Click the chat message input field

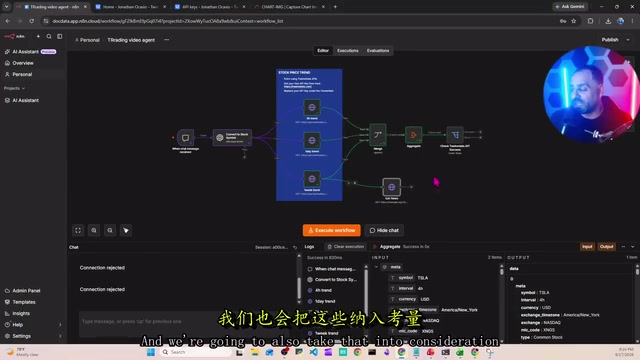tap(188, 322)
